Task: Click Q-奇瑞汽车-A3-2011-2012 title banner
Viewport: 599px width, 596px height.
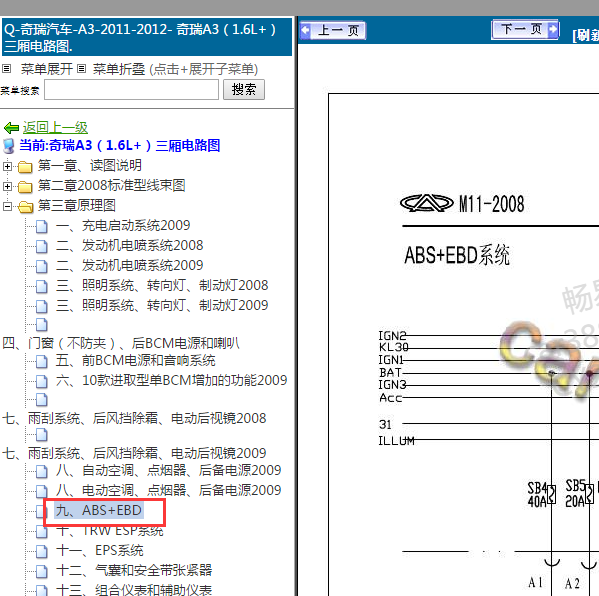Action: (147, 37)
